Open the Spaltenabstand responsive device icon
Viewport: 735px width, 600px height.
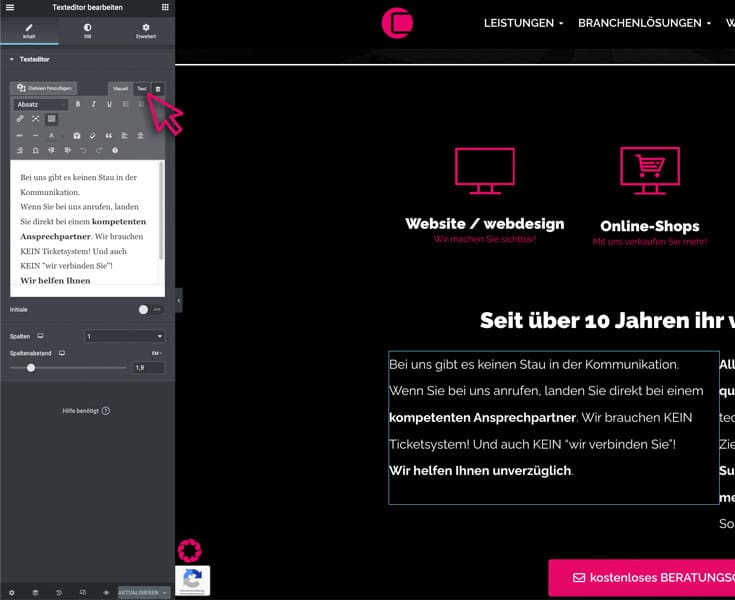pyautogui.click(x=62, y=353)
